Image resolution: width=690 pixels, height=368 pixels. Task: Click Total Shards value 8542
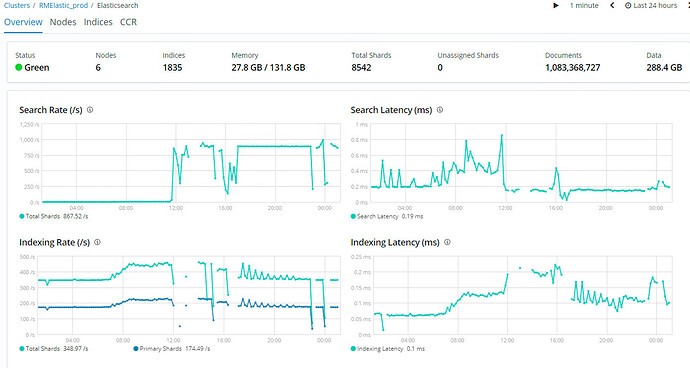361,67
